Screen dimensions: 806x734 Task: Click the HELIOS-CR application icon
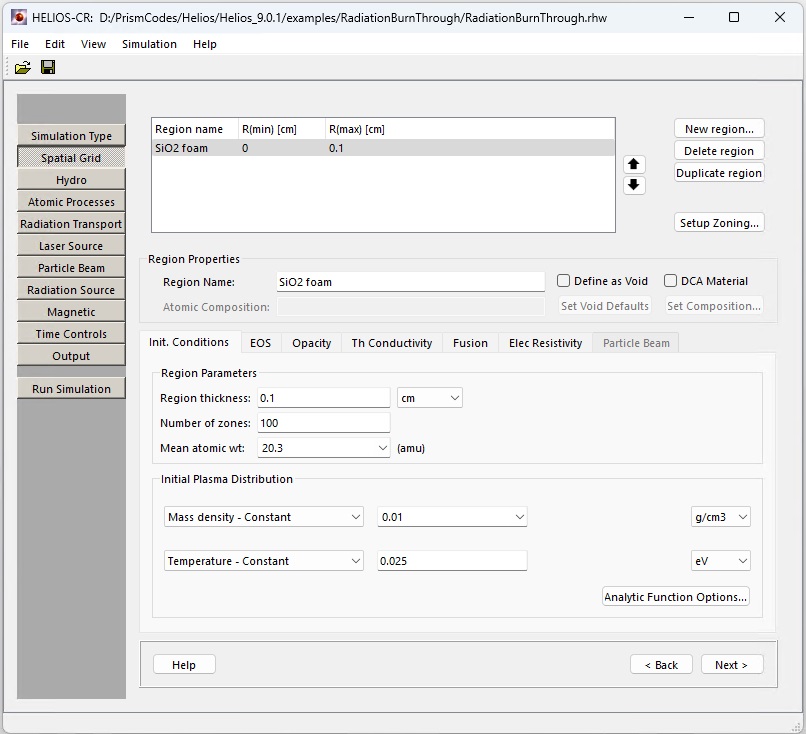pyautogui.click(x=19, y=17)
